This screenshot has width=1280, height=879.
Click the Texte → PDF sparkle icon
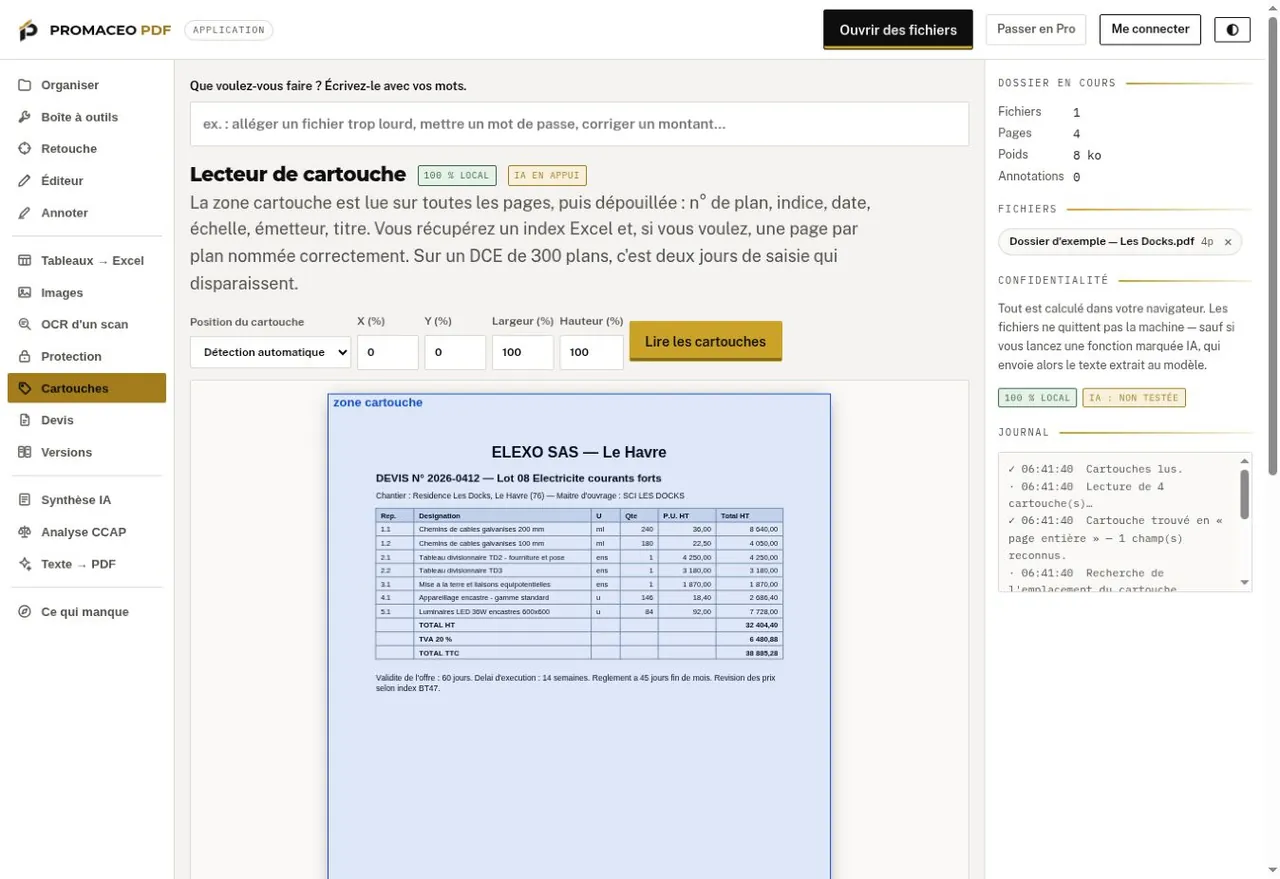tap(25, 565)
